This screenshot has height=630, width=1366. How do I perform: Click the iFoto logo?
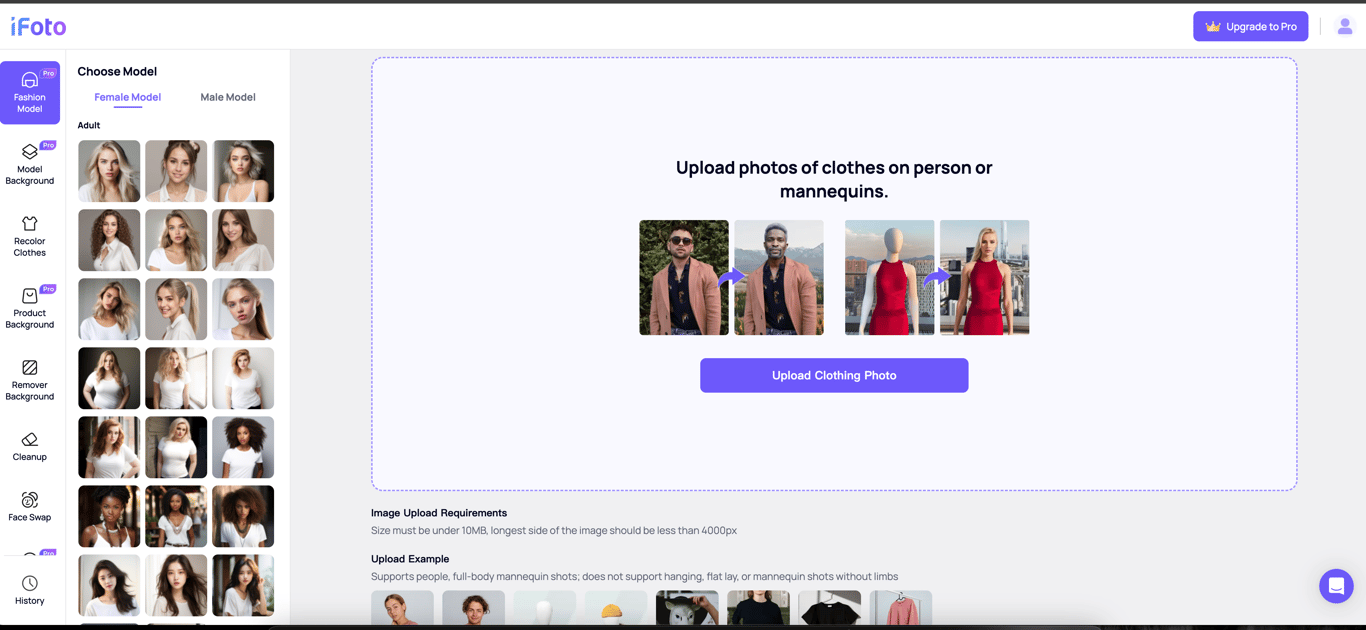click(x=39, y=27)
